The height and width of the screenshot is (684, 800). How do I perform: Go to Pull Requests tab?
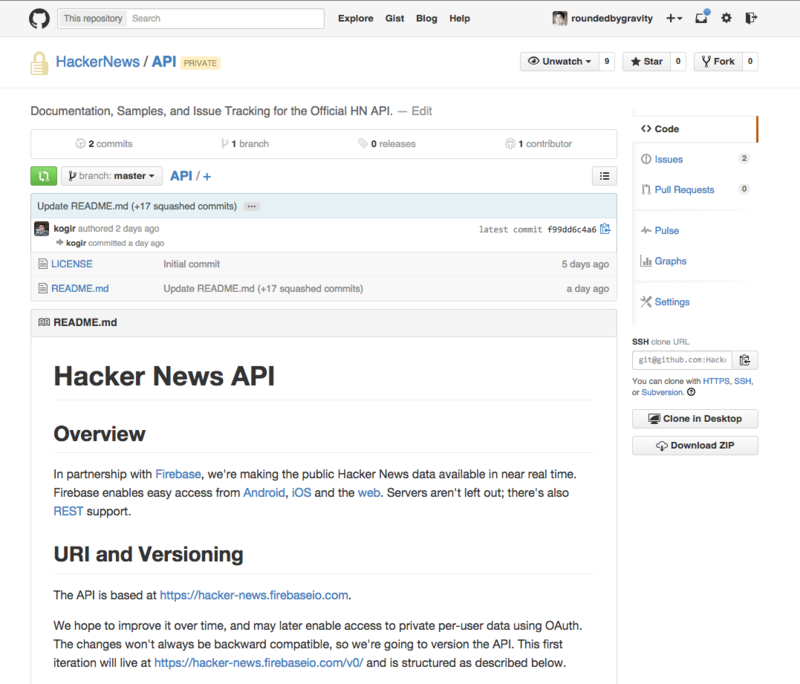click(x=684, y=189)
